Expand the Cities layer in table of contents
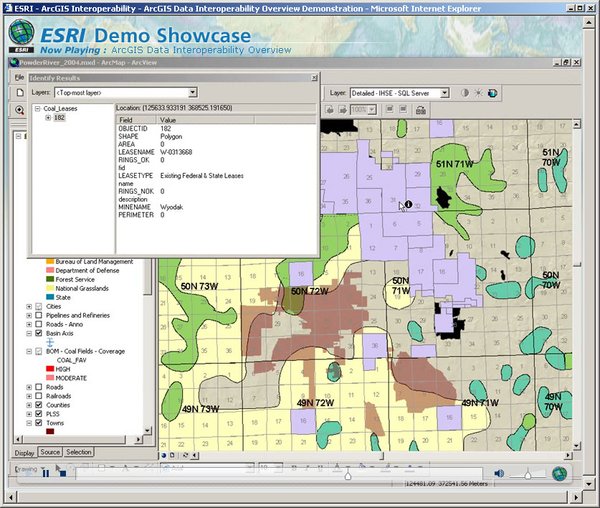The image size is (600, 508). click(x=29, y=306)
